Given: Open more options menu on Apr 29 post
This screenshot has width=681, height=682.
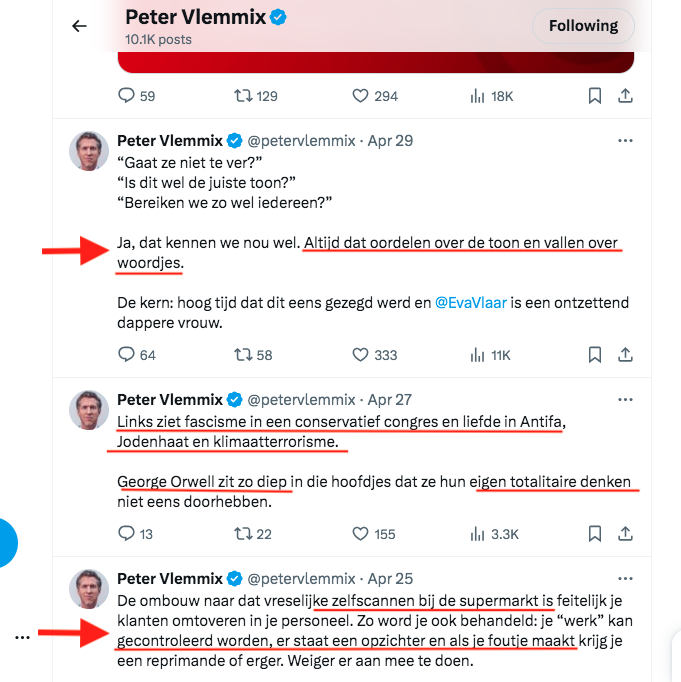Looking at the screenshot, I should click(x=625, y=141).
